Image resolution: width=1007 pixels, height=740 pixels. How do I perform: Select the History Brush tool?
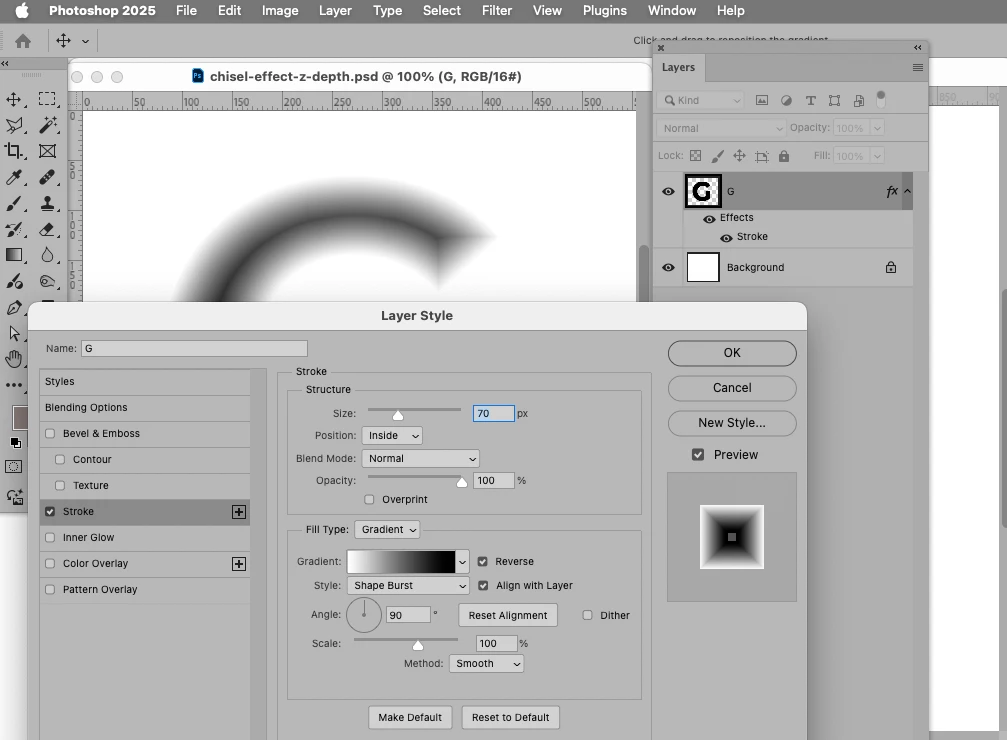(13, 229)
